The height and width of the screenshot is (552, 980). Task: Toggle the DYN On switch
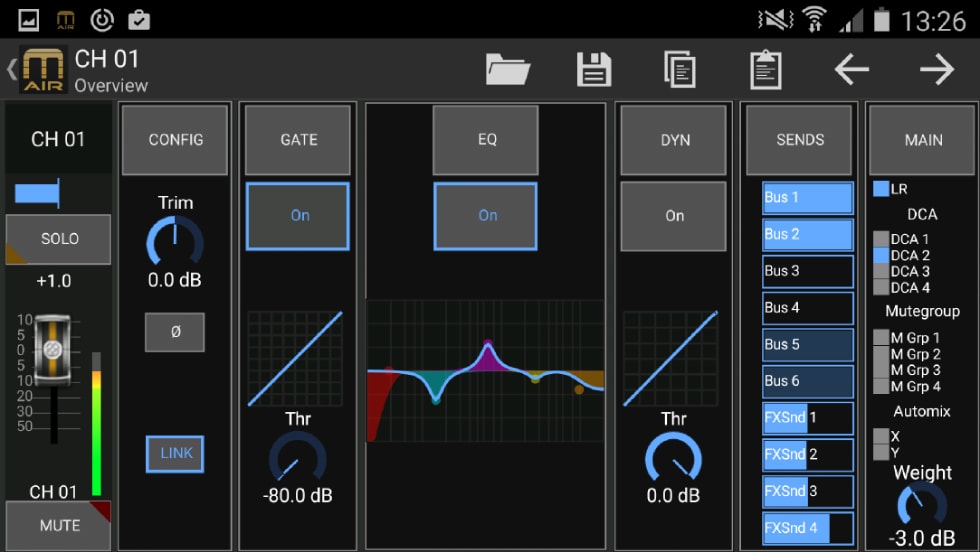[x=673, y=216]
